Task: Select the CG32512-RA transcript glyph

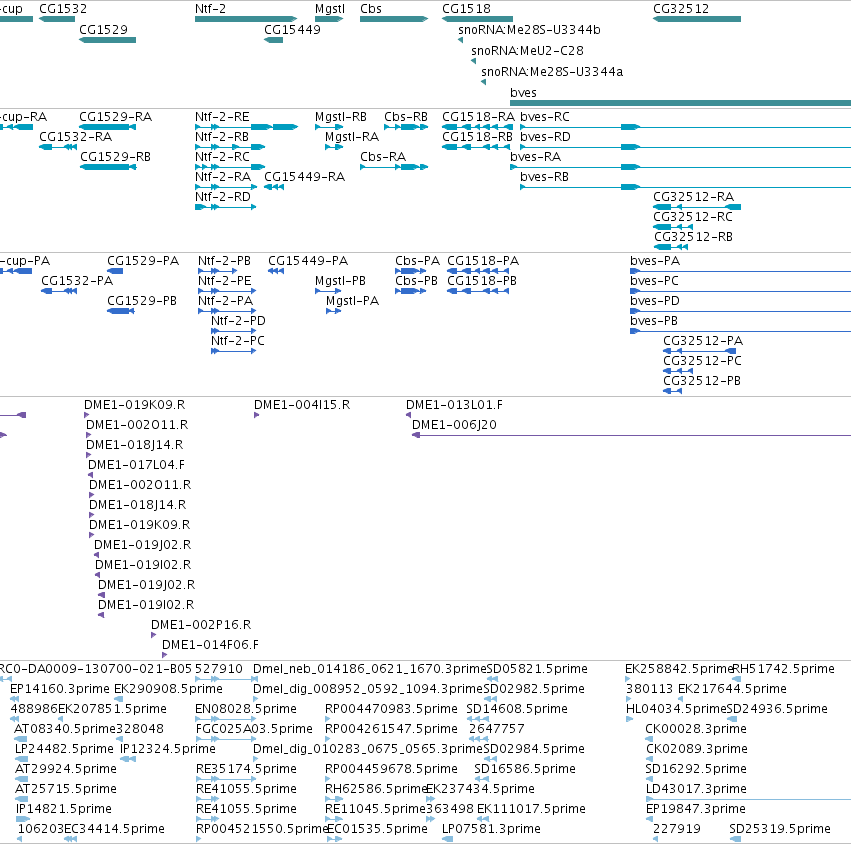Action: click(697, 207)
